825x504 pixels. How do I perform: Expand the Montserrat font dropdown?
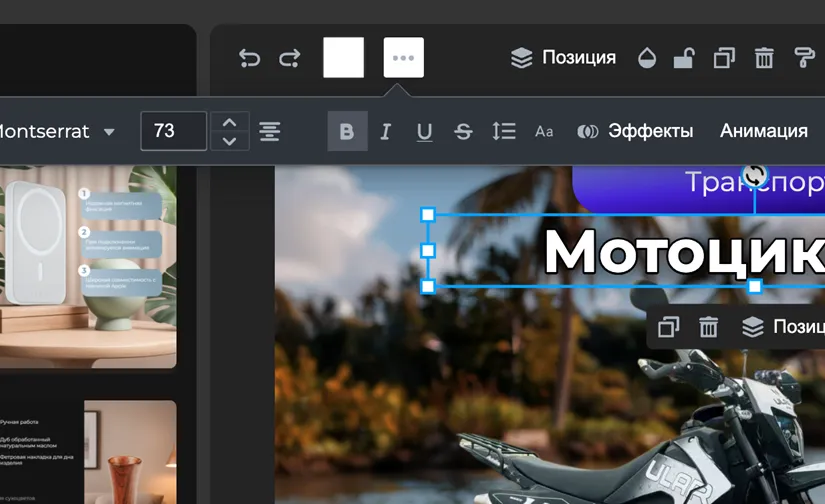pyautogui.click(x=108, y=132)
